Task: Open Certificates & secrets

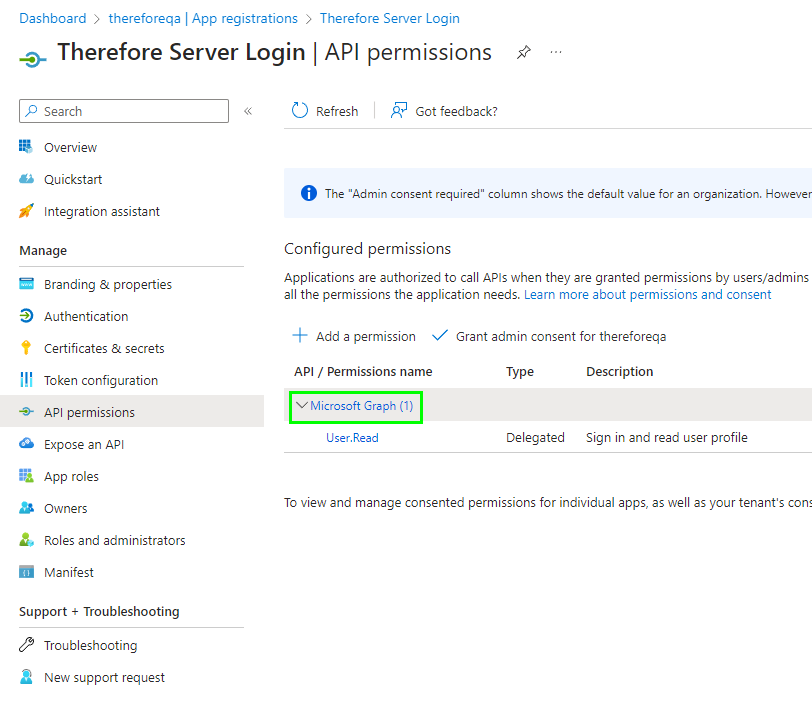Action: pos(105,348)
